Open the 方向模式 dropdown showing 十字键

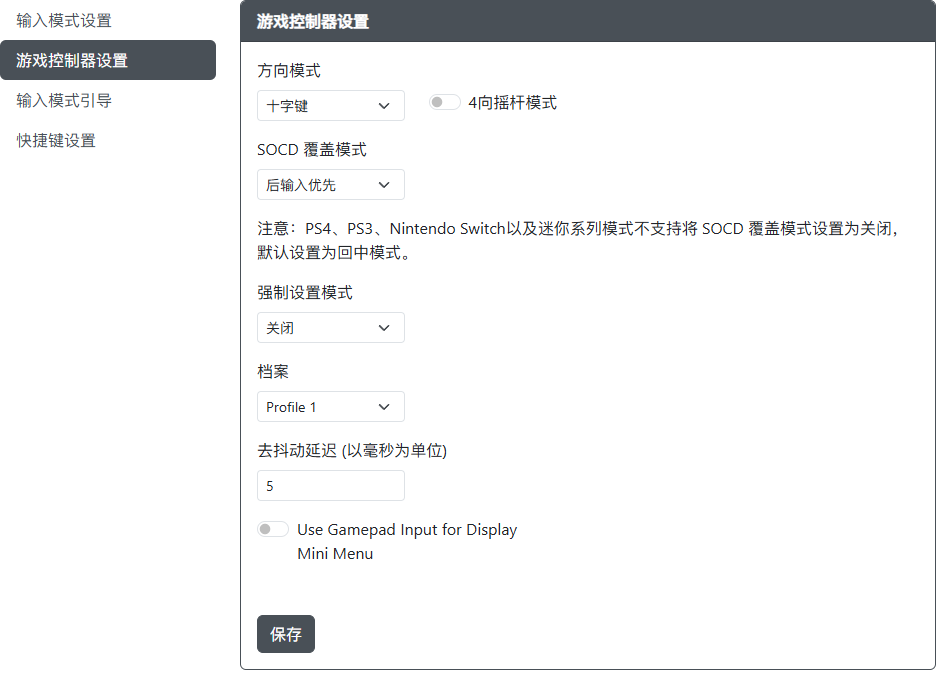tap(330, 105)
